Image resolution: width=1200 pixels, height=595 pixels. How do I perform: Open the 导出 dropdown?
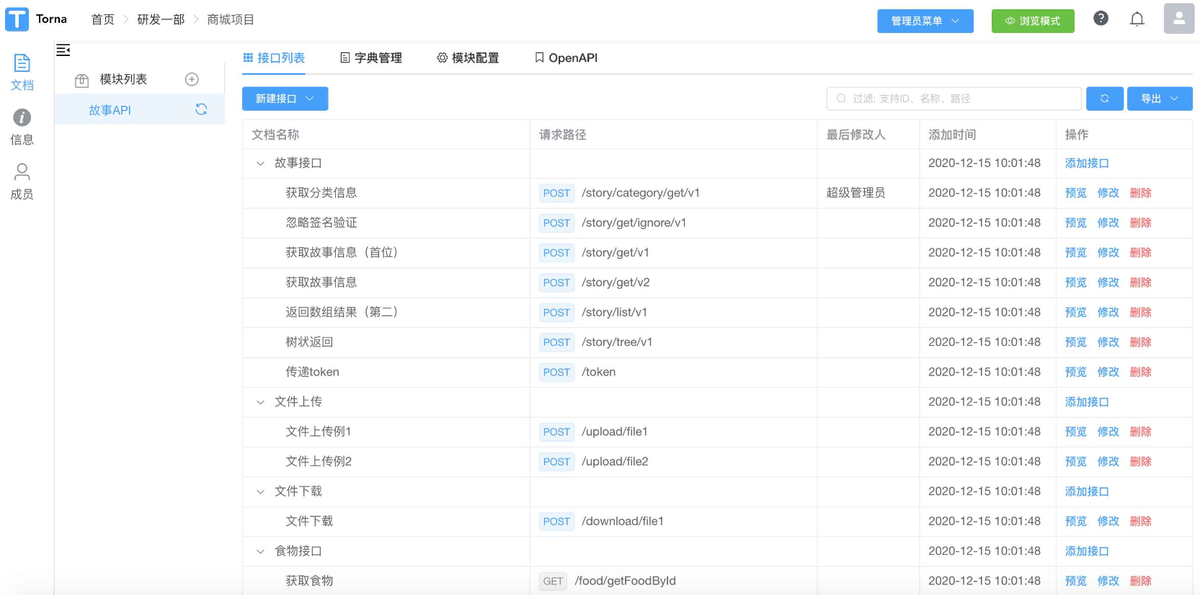coord(1159,99)
